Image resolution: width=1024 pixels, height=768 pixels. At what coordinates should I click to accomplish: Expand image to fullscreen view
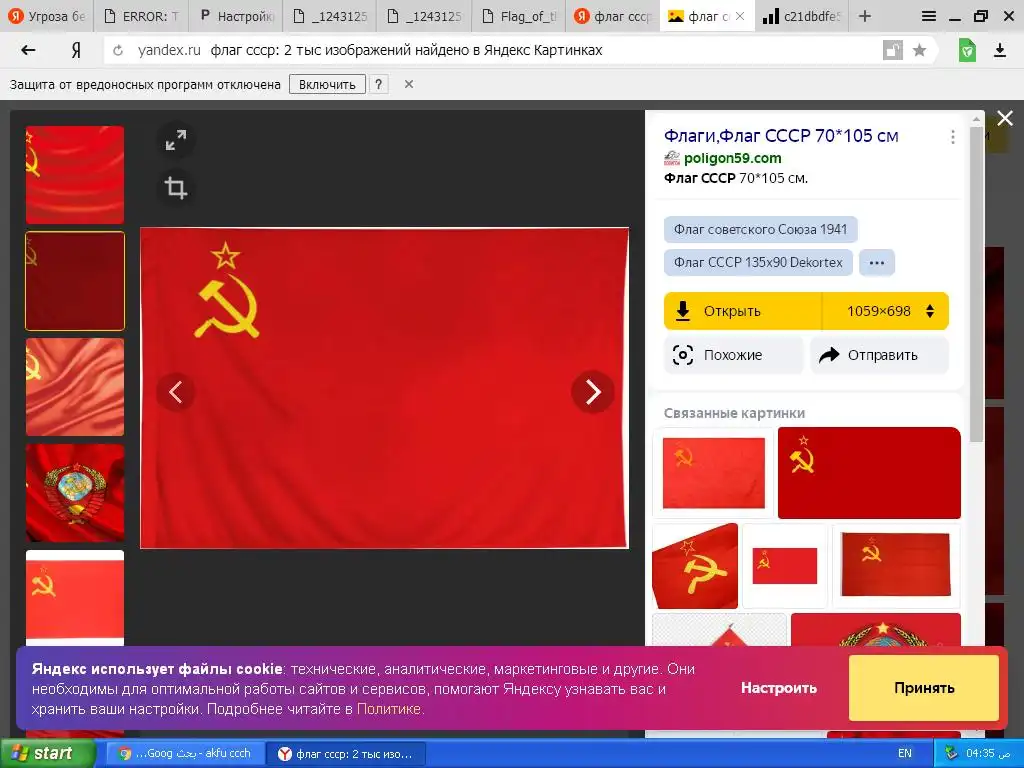tap(176, 140)
